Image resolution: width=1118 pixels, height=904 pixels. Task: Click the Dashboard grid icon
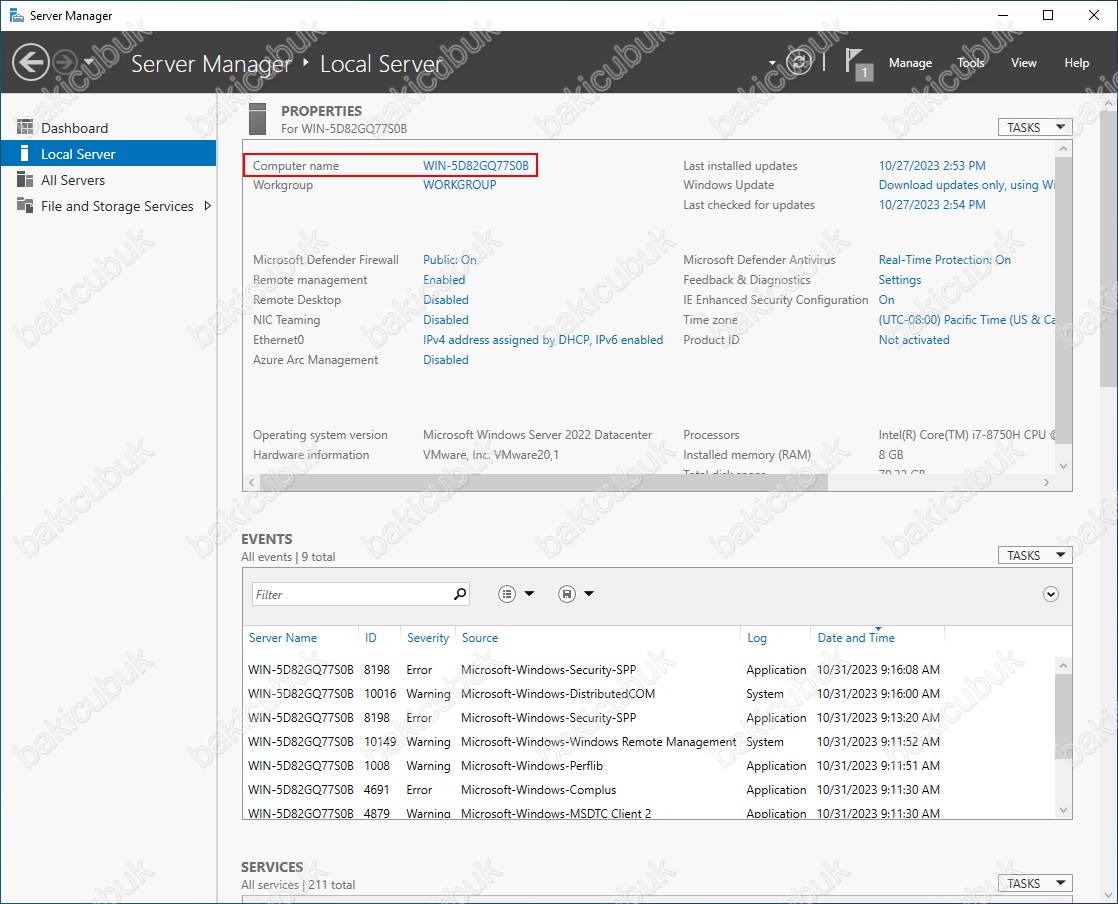(25, 127)
